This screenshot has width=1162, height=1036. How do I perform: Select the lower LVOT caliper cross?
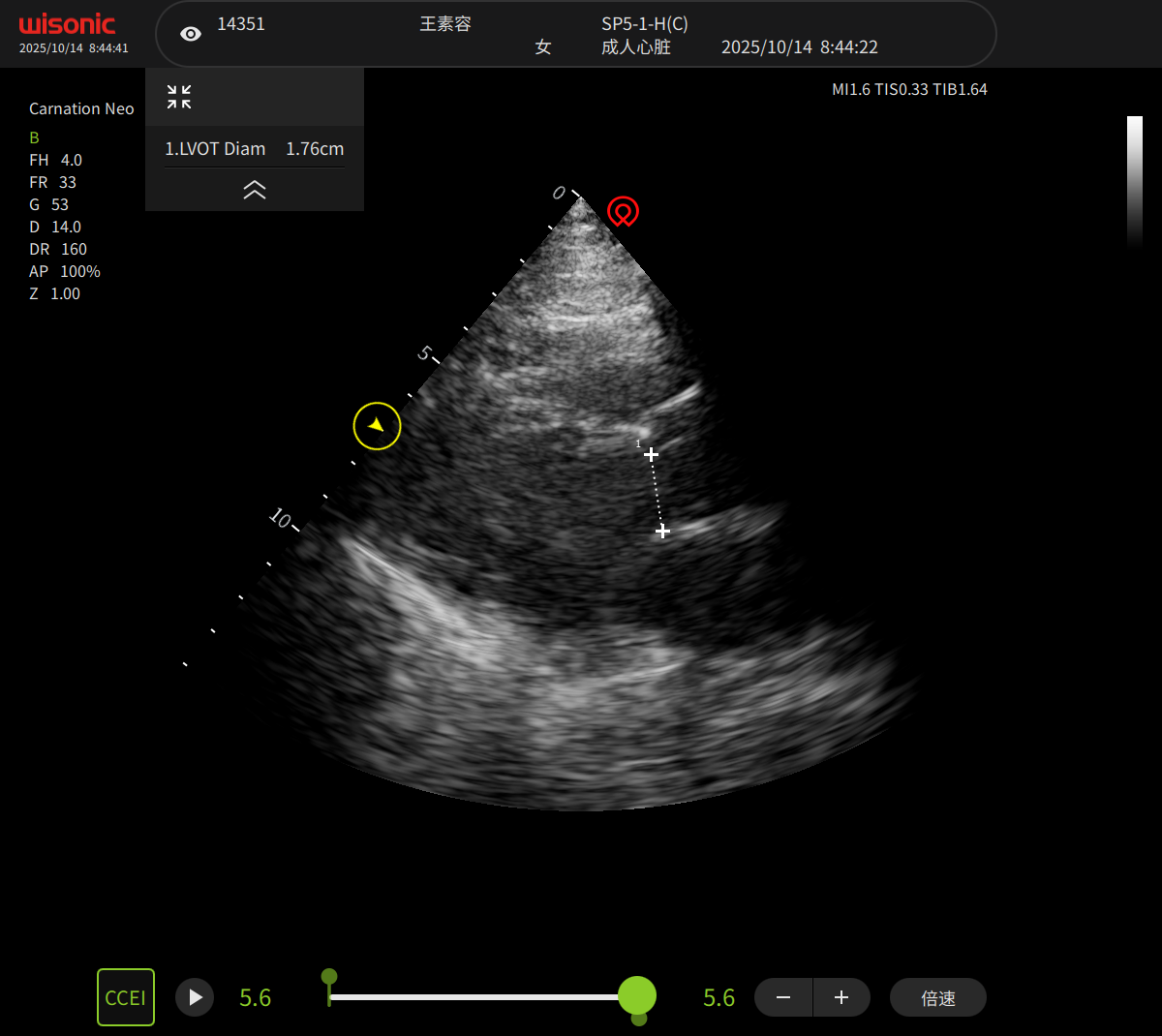(x=662, y=531)
